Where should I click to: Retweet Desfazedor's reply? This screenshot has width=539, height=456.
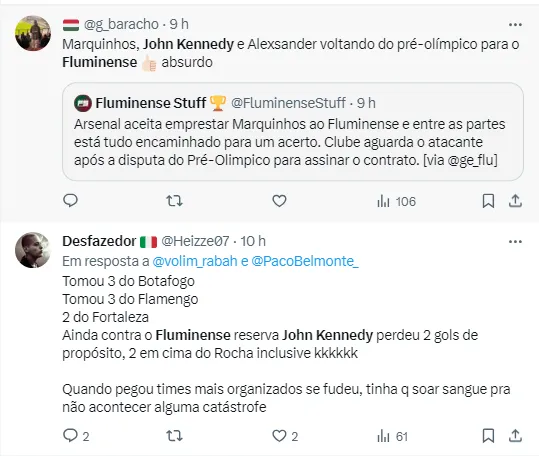[x=174, y=436]
